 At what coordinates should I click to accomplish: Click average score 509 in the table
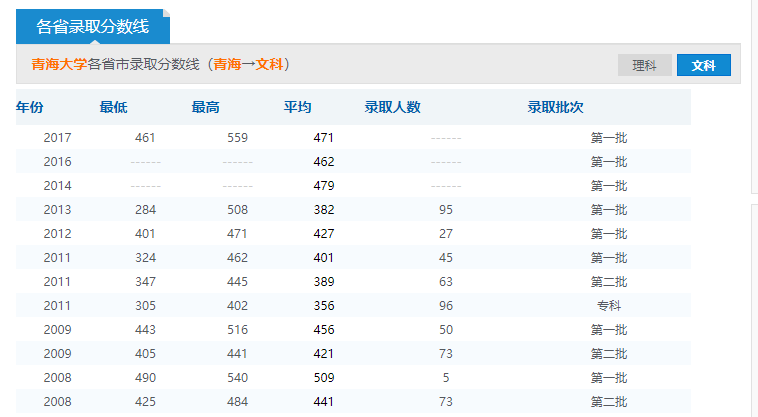pyautogui.click(x=323, y=378)
